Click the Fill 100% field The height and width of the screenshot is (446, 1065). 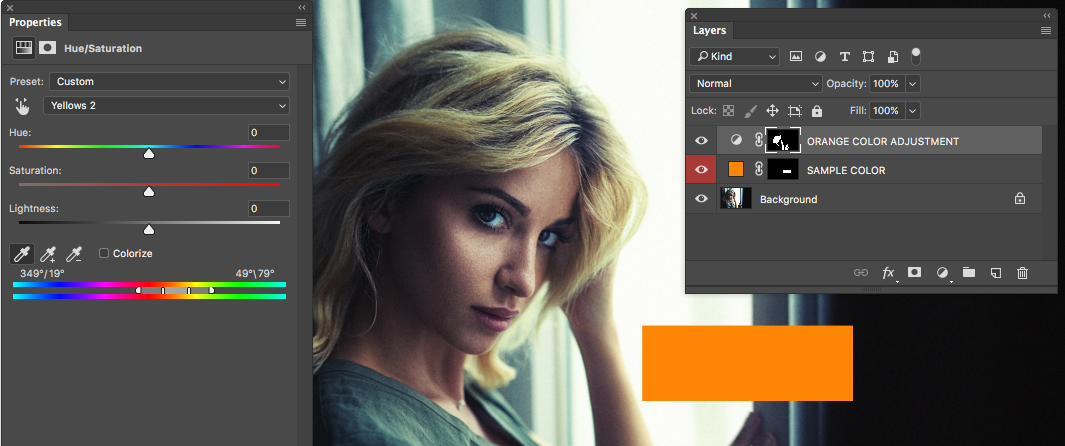pyautogui.click(x=887, y=110)
